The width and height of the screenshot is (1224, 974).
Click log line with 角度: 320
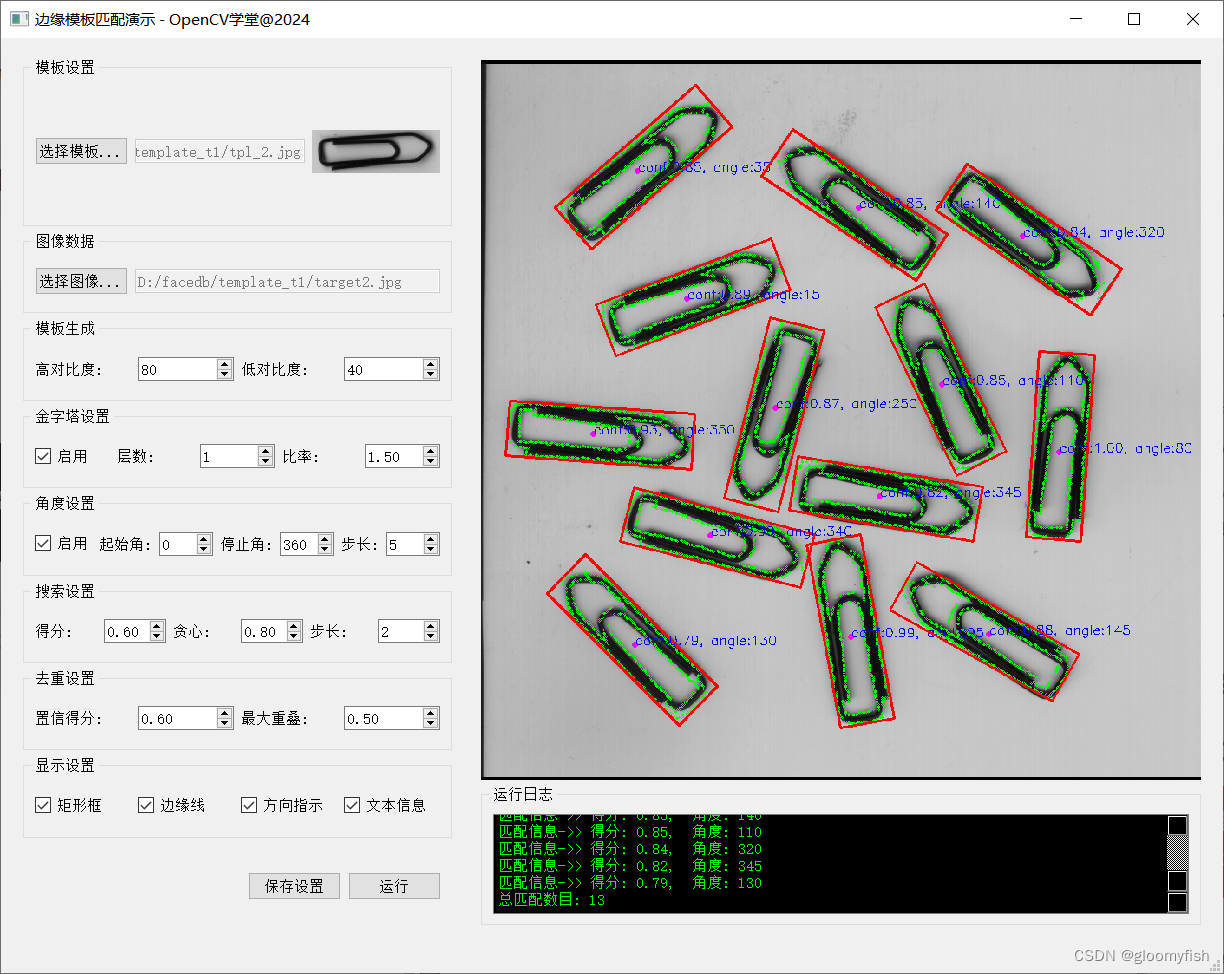pyautogui.click(x=630, y=849)
